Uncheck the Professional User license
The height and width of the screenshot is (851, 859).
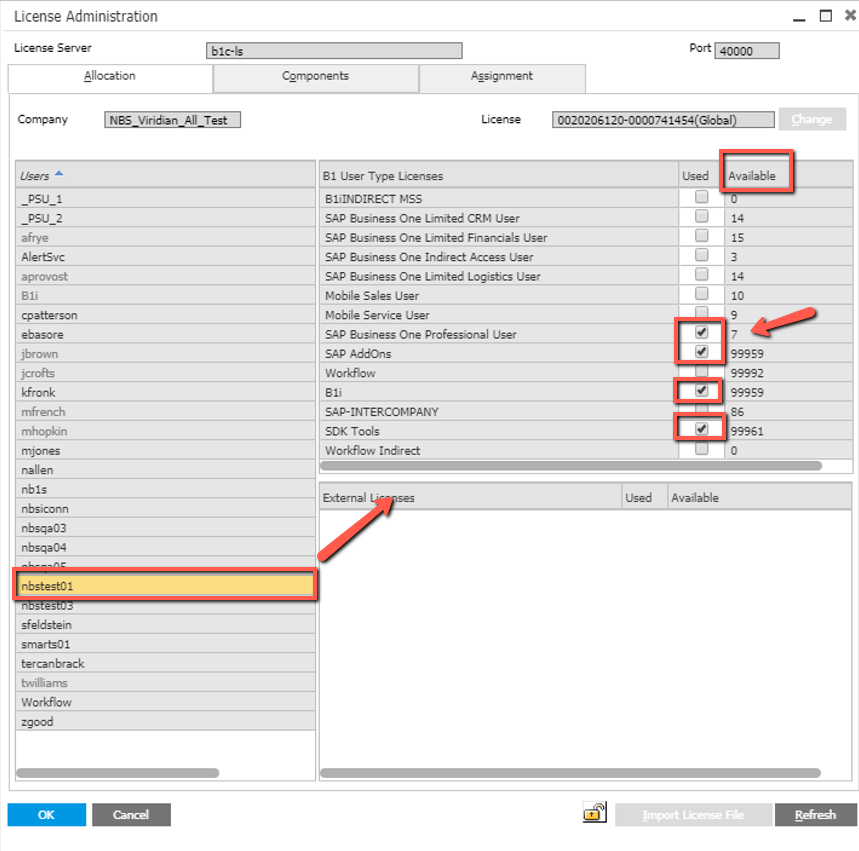click(701, 332)
